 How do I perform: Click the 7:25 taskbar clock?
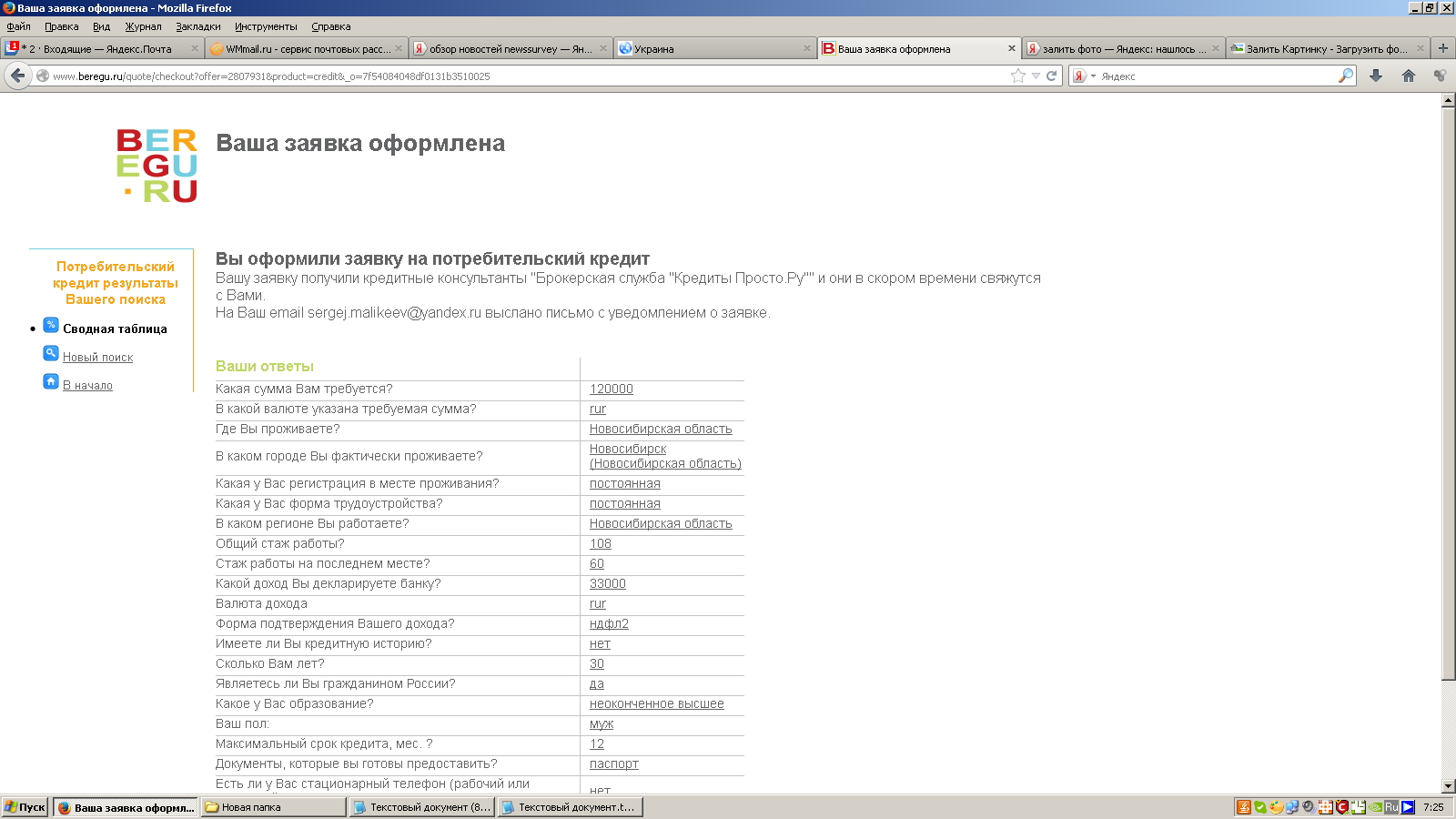[x=1433, y=807]
